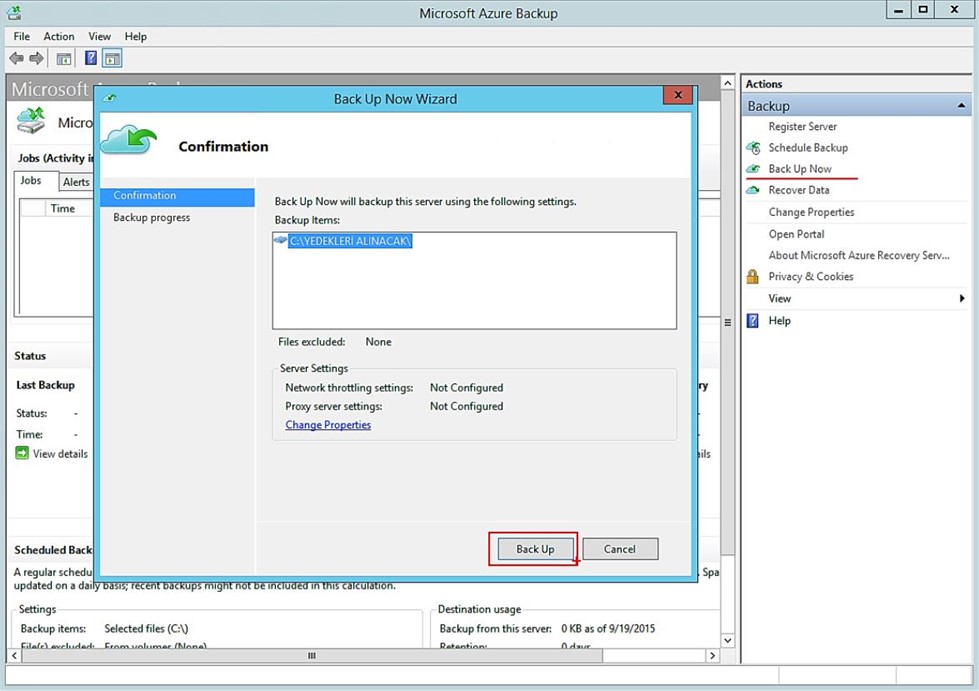The height and width of the screenshot is (691, 979).
Task: Click the vertical scrollbar up arrow
Action: click(x=727, y=83)
